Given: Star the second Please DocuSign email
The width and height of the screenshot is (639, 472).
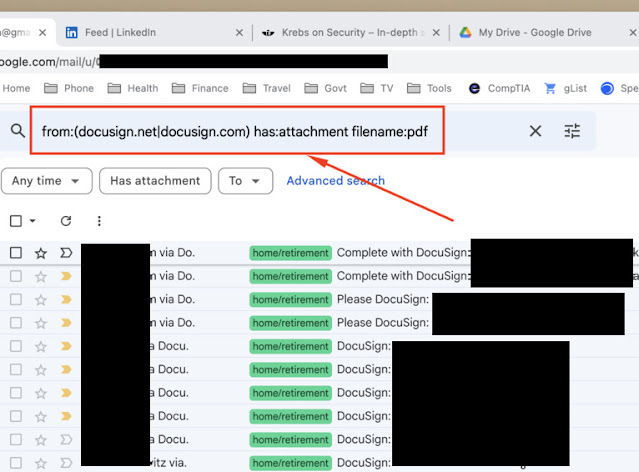Looking at the screenshot, I should point(41,323).
